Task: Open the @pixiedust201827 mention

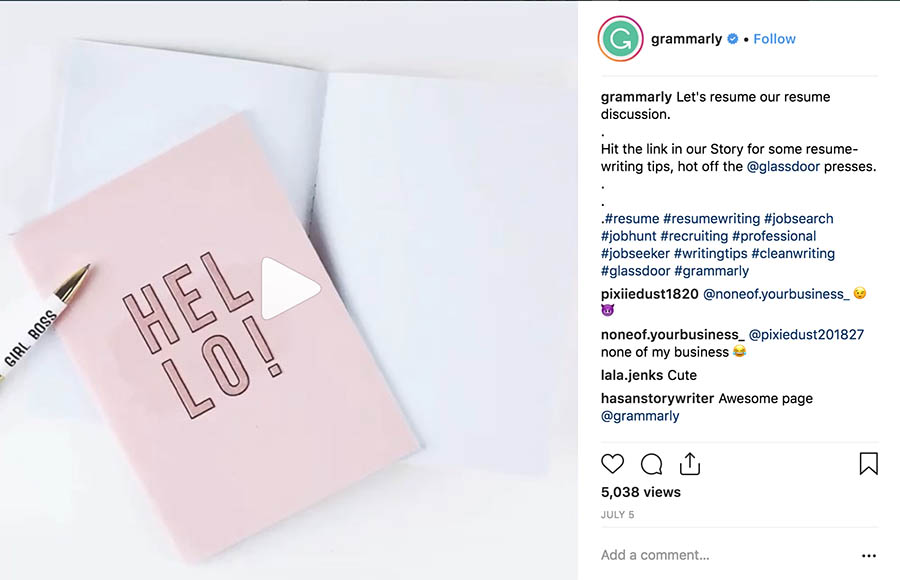Action: (806, 335)
